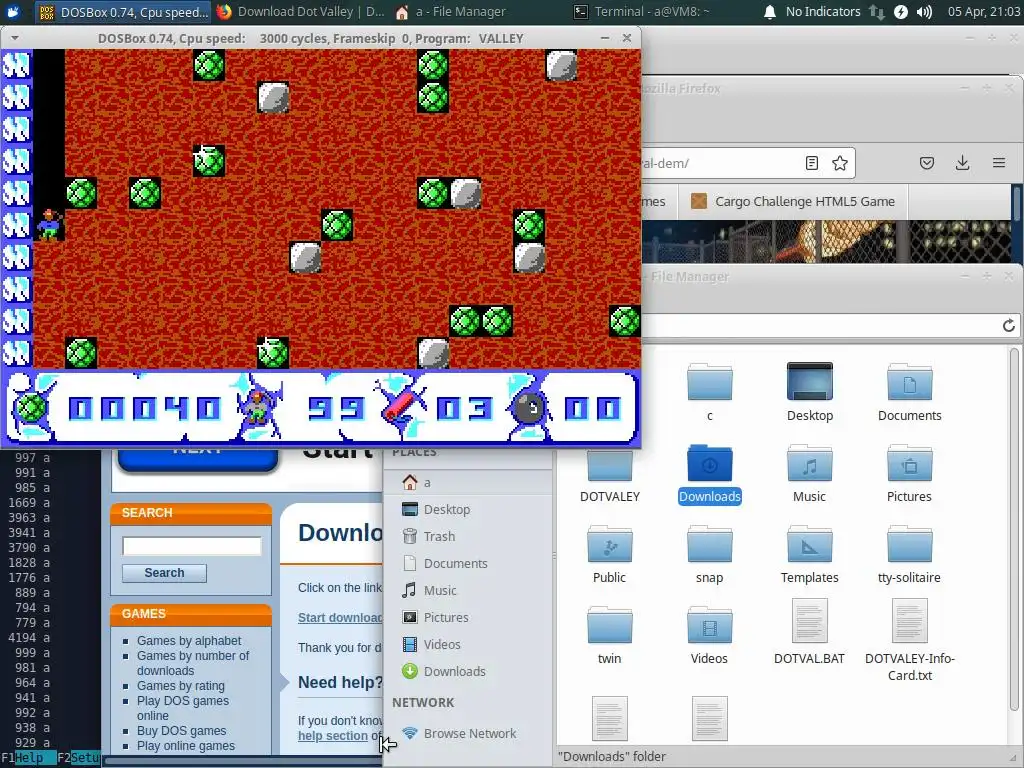
Task: Select Documents in Places sidebar
Action: pos(468,563)
